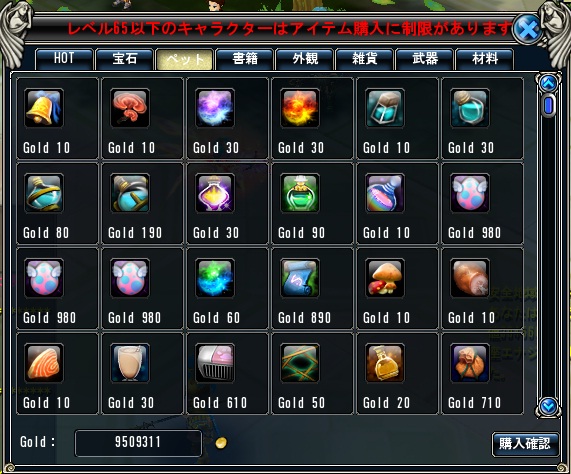
Task: Choose the green potion costing Gold 90
Action: pos(300,193)
